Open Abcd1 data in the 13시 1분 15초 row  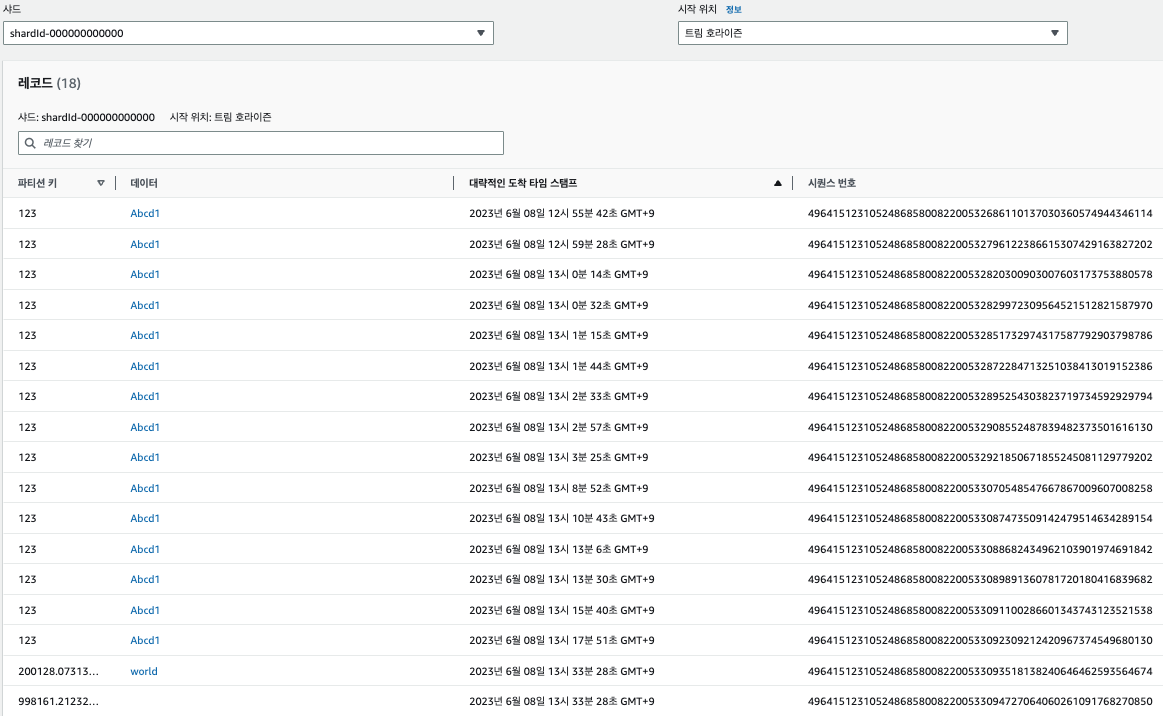[x=145, y=335]
